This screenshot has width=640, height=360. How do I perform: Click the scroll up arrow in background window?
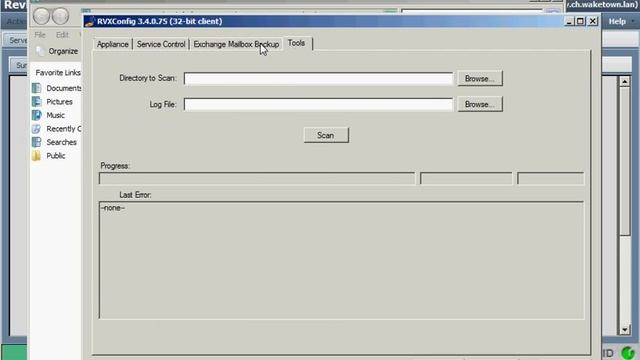[x=624, y=82]
